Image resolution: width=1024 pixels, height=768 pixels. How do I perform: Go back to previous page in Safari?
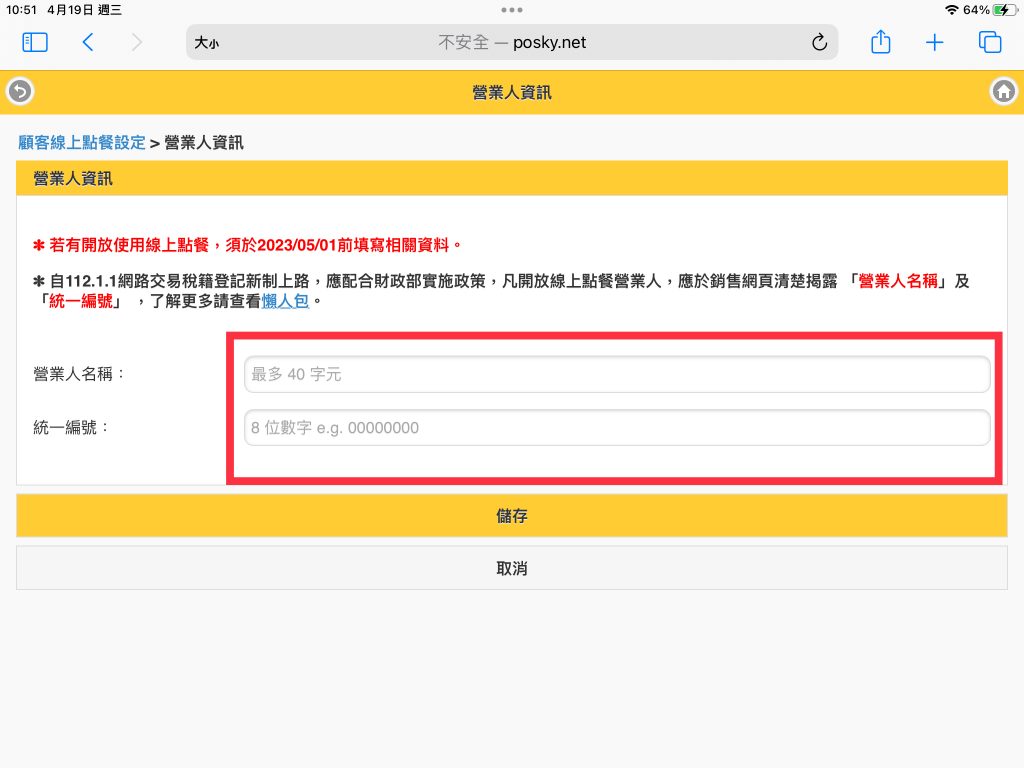click(88, 42)
